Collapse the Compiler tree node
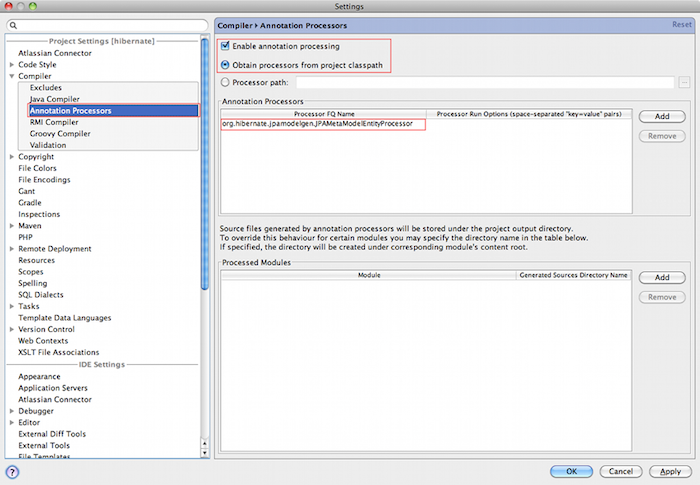This screenshot has width=700, height=485. click(x=11, y=76)
